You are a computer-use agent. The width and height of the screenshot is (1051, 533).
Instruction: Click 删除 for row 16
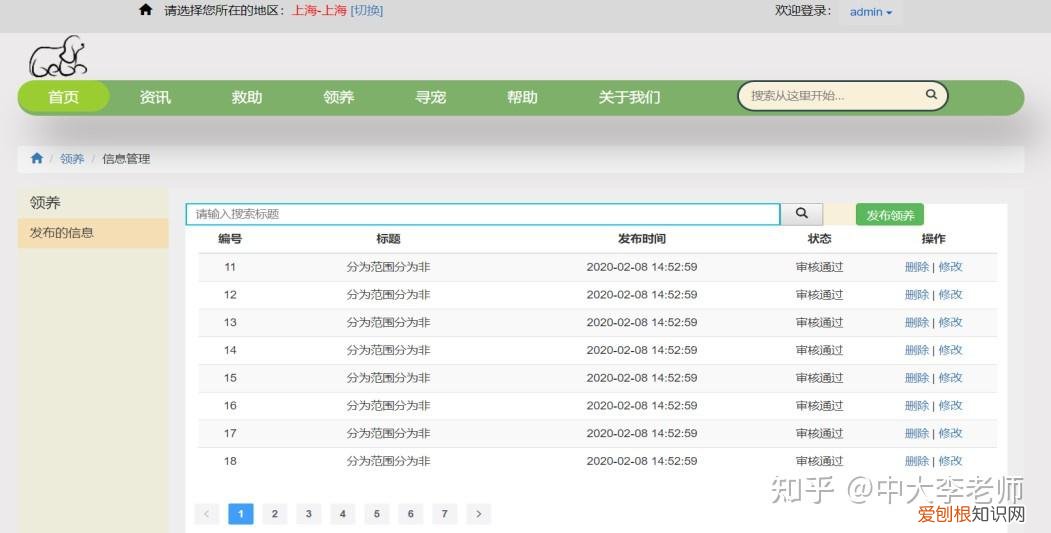[x=917, y=406]
